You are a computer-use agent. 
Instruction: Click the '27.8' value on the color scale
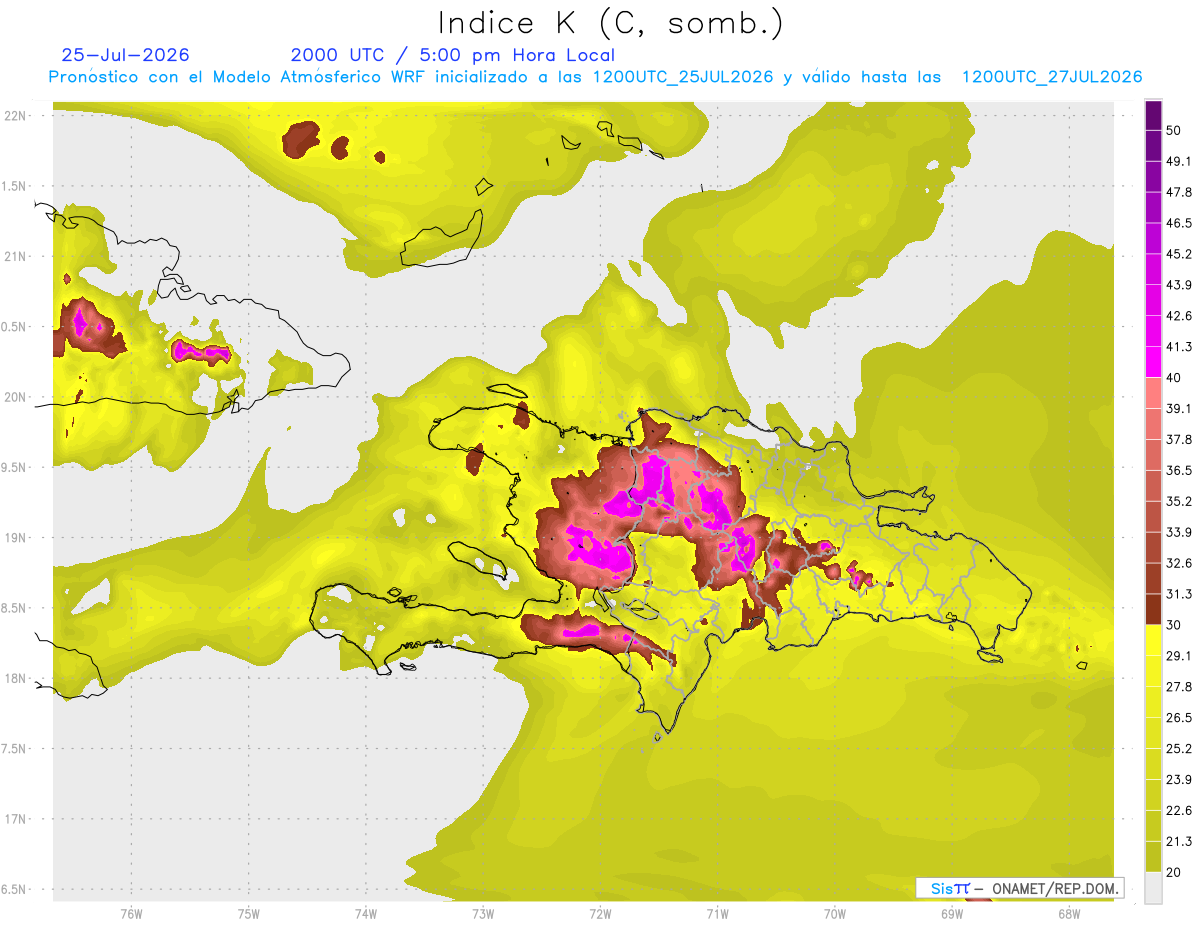1179,687
